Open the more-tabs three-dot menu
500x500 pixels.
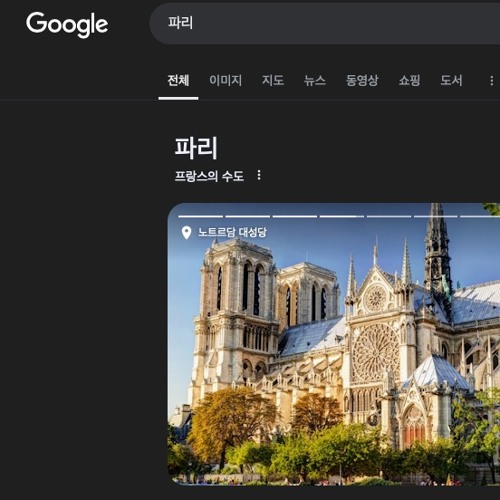492,80
